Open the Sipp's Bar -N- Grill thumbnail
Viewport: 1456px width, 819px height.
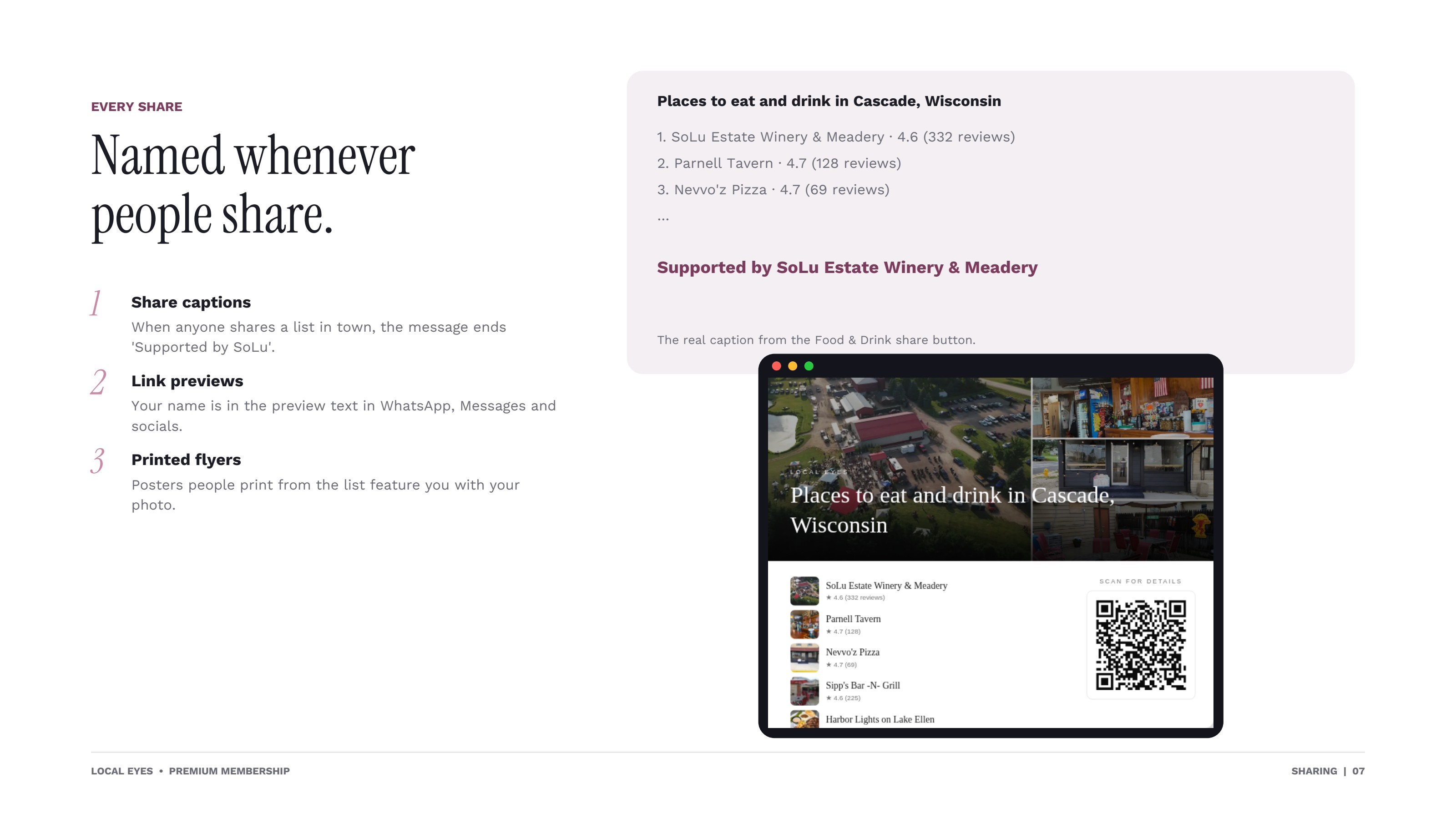(x=804, y=691)
